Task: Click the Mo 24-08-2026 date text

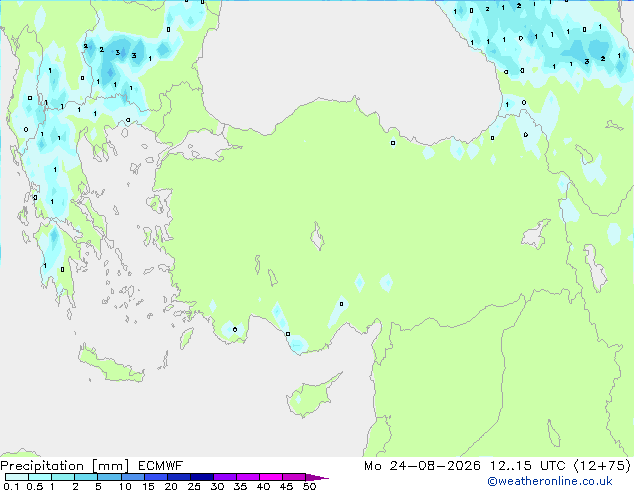Action: point(422,466)
